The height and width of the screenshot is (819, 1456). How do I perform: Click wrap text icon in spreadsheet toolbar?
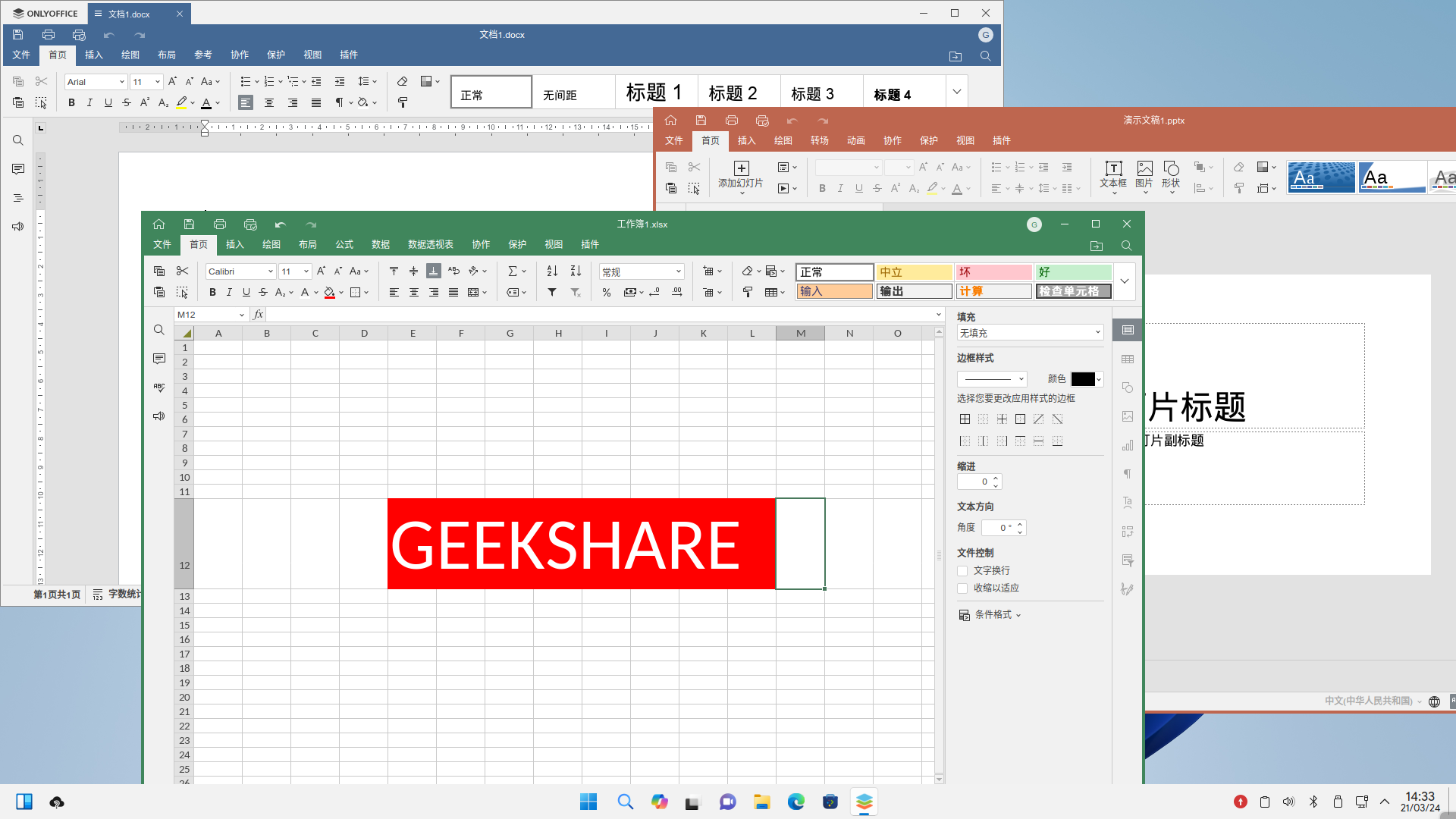[x=453, y=271]
